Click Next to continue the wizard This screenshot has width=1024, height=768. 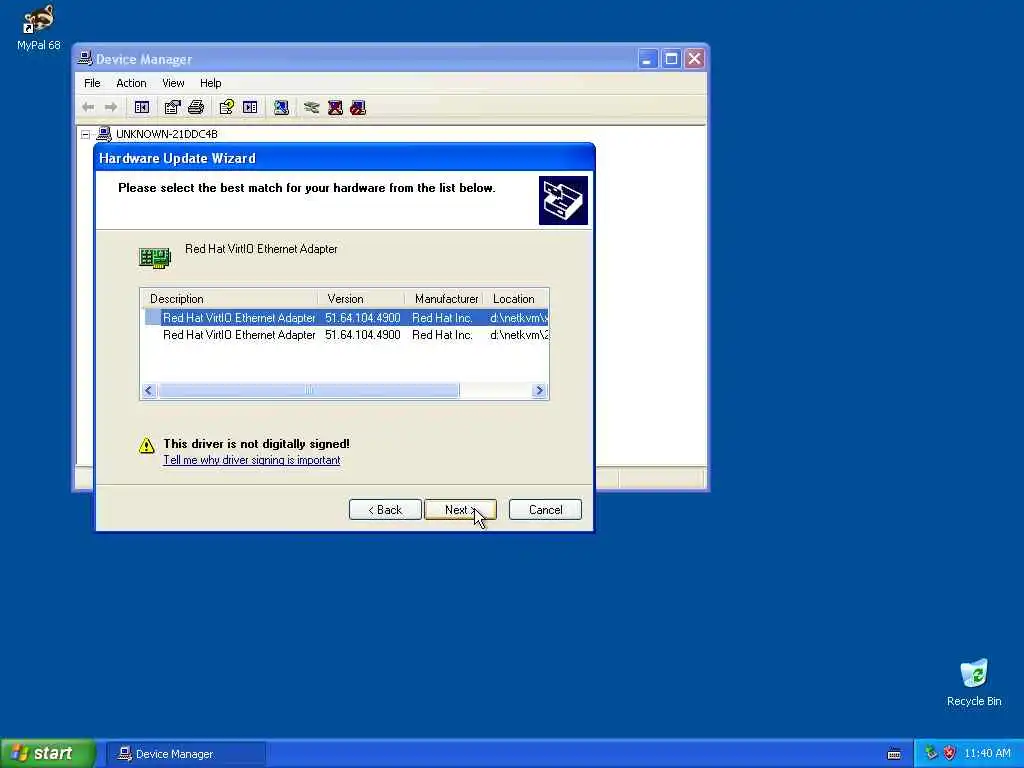[460, 510]
